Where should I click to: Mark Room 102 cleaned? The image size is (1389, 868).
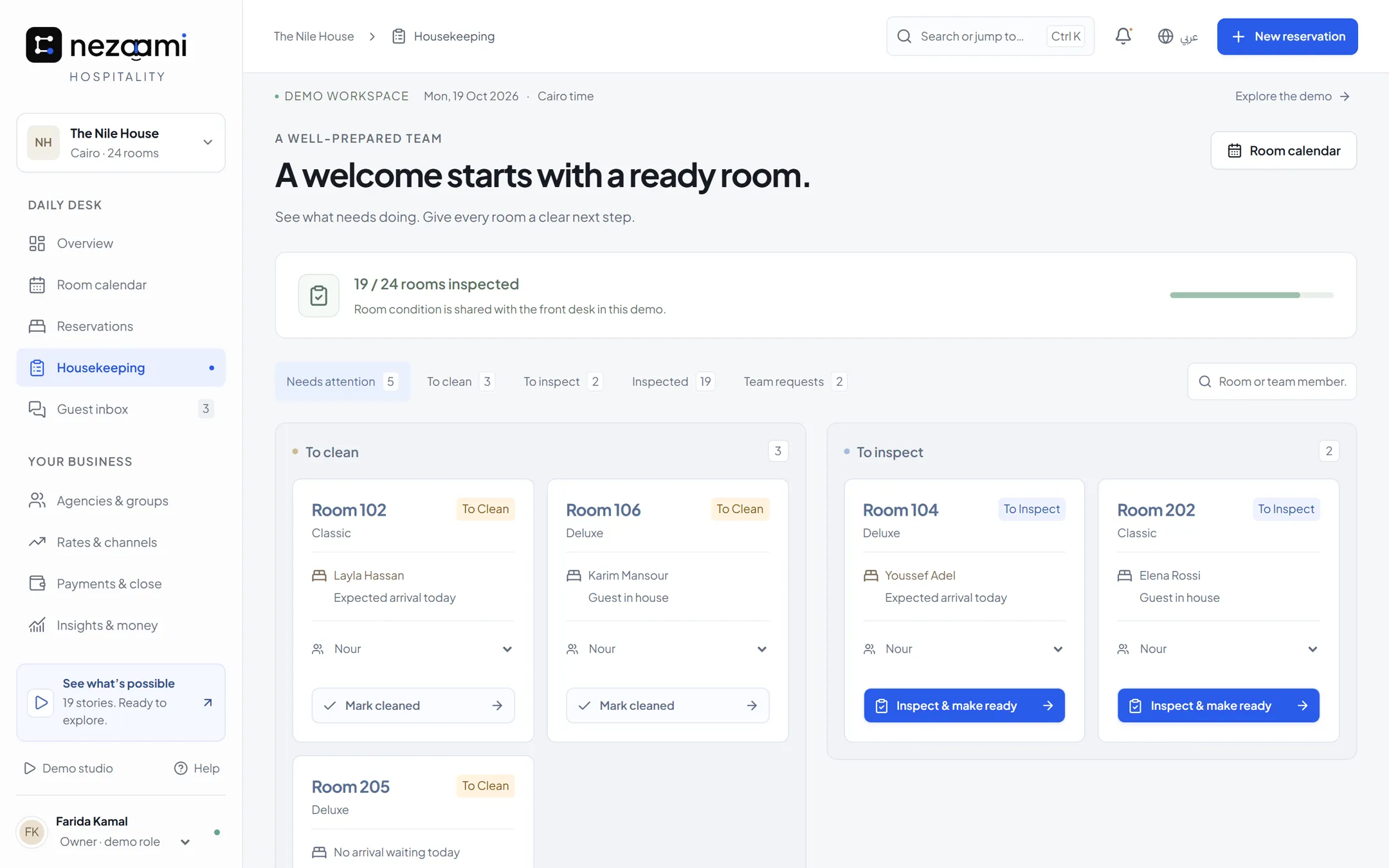point(413,705)
